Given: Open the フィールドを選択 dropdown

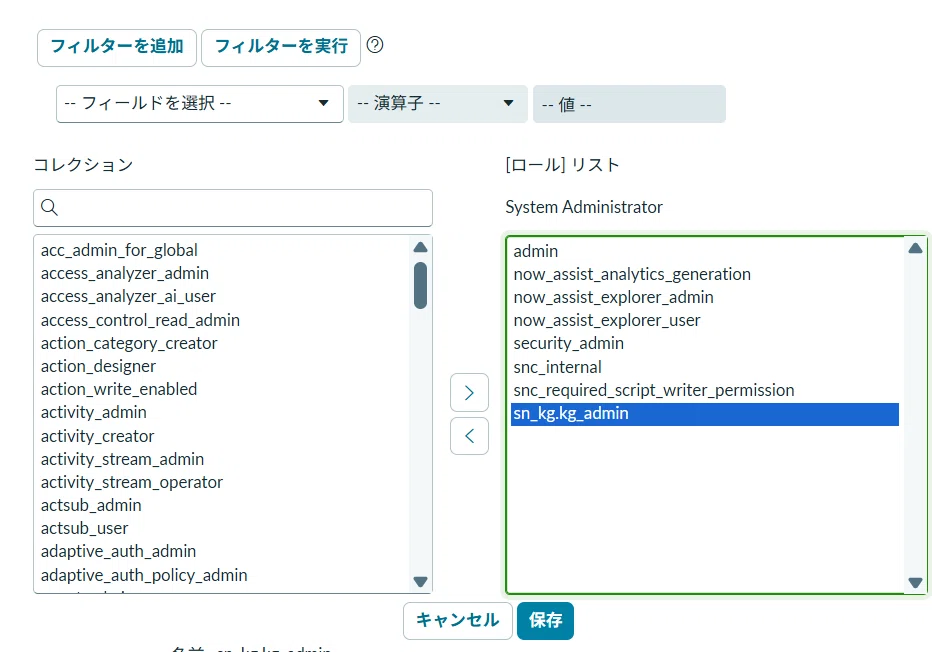Looking at the screenshot, I should [200, 104].
